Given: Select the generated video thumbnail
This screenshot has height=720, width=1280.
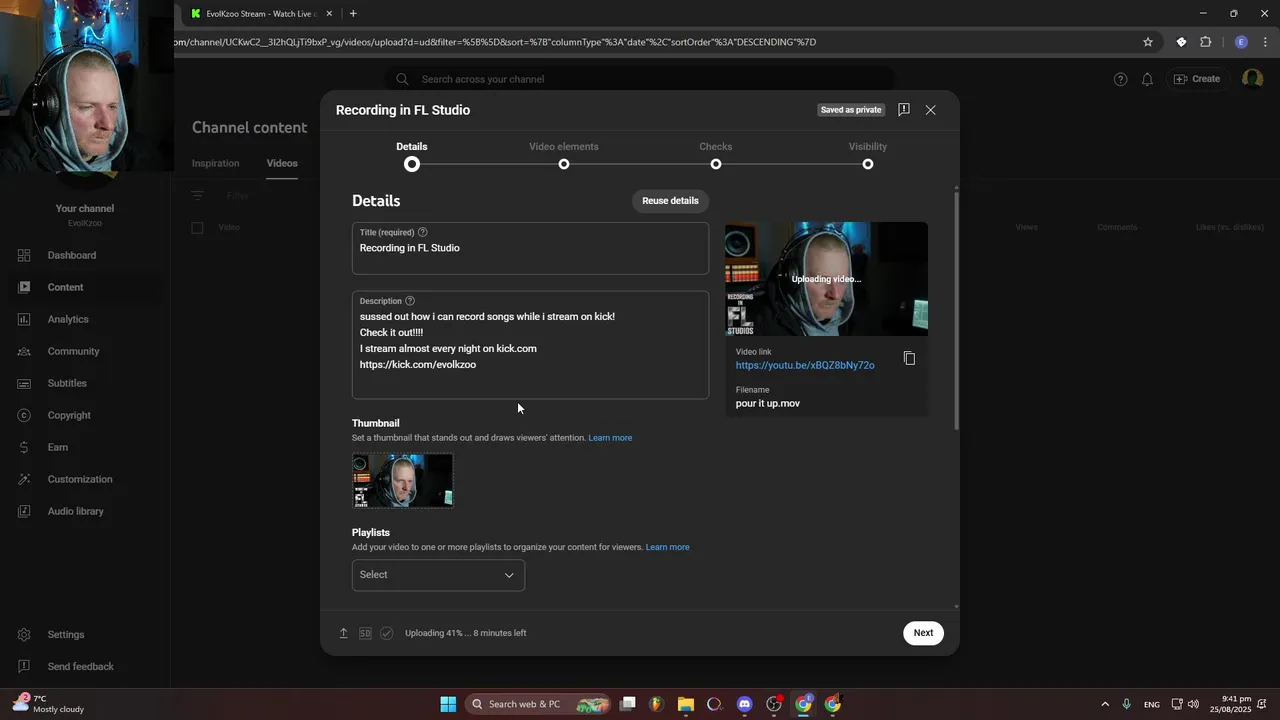Looking at the screenshot, I should tap(402, 481).
